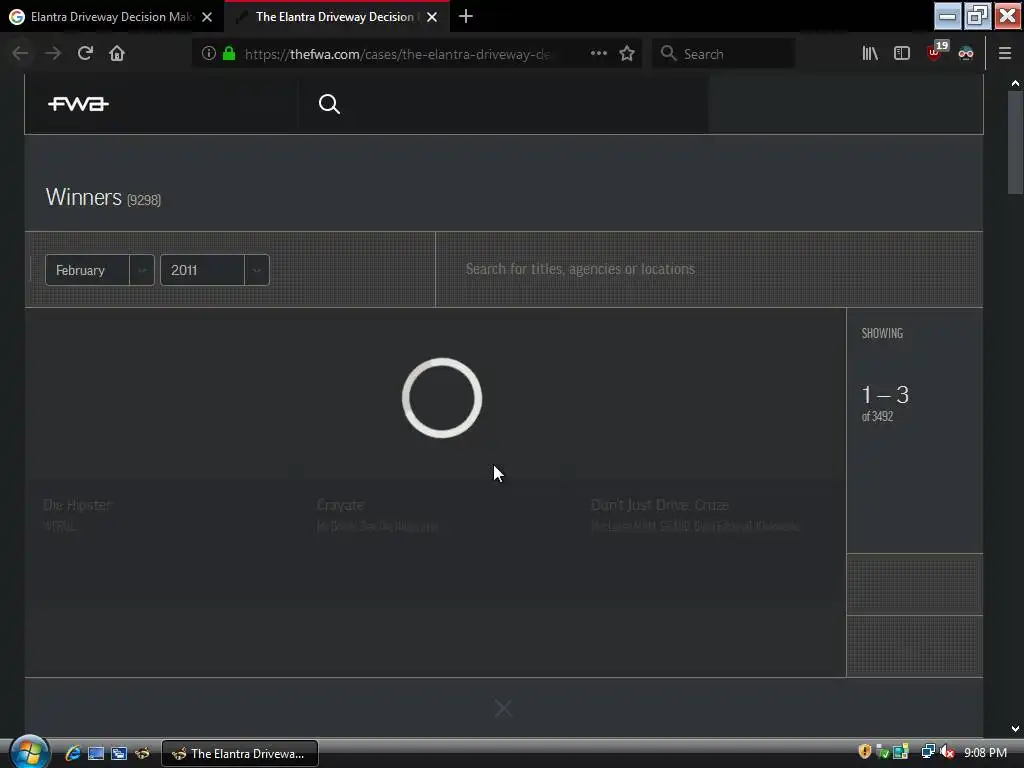Click the Firefox Search box
Screen dimensions: 1024x768
(724, 54)
